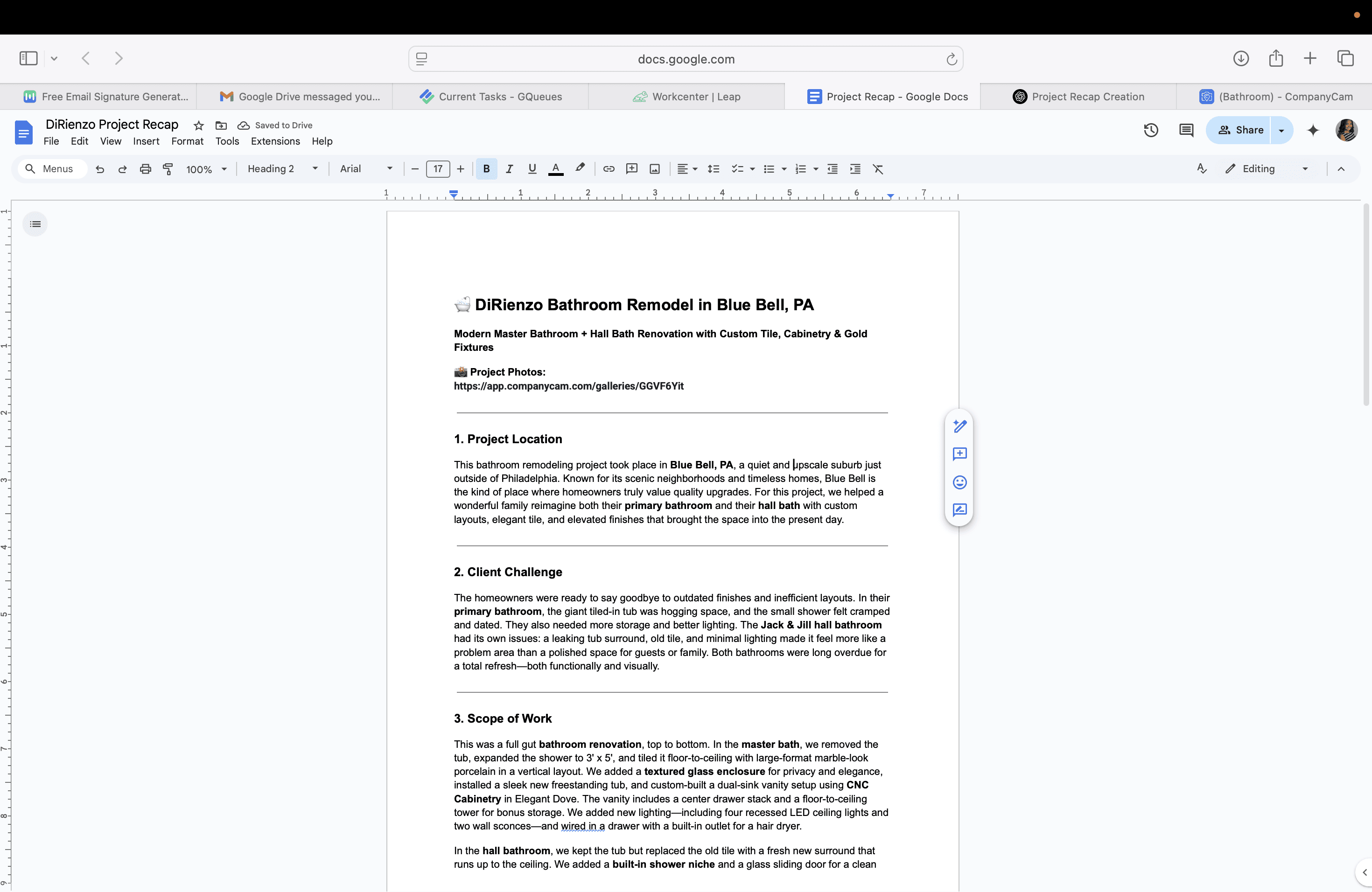Click the right indent marker on ruler

891,196
